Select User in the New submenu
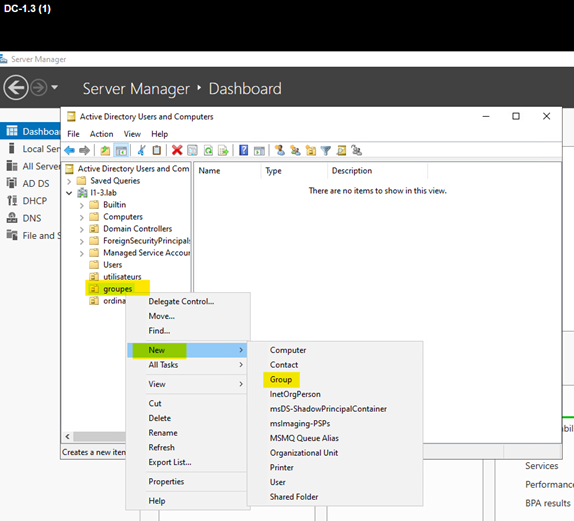 335,482
